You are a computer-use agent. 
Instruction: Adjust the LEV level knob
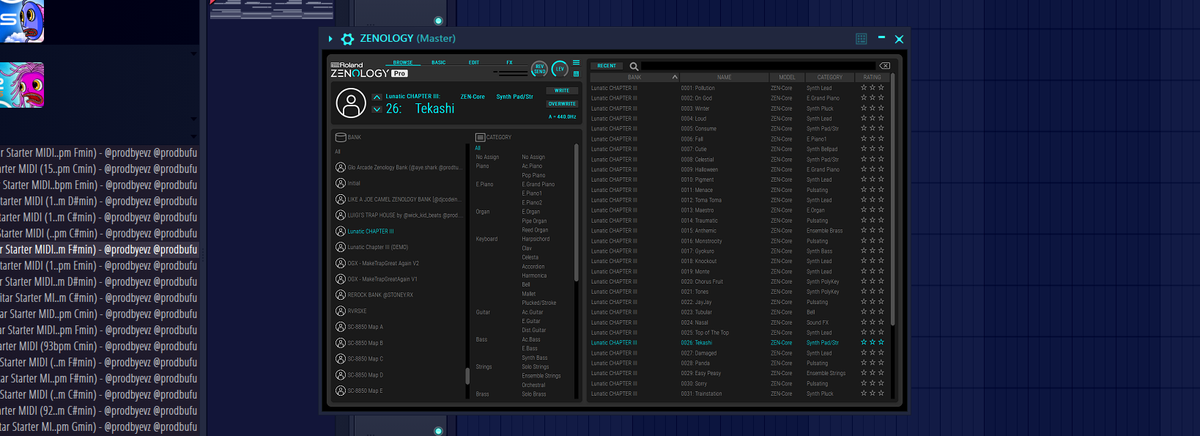click(x=560, y=69)
